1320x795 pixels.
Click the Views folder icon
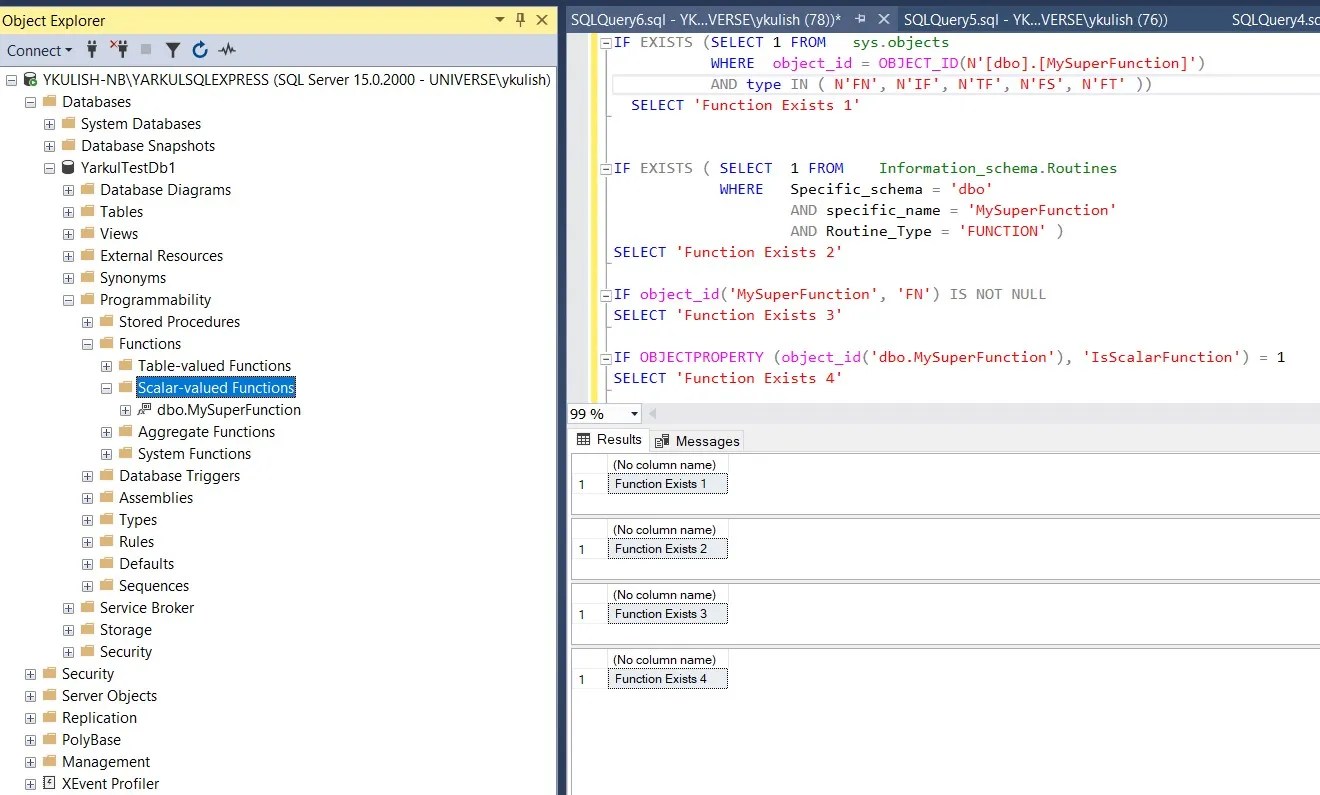coord(87,234)
